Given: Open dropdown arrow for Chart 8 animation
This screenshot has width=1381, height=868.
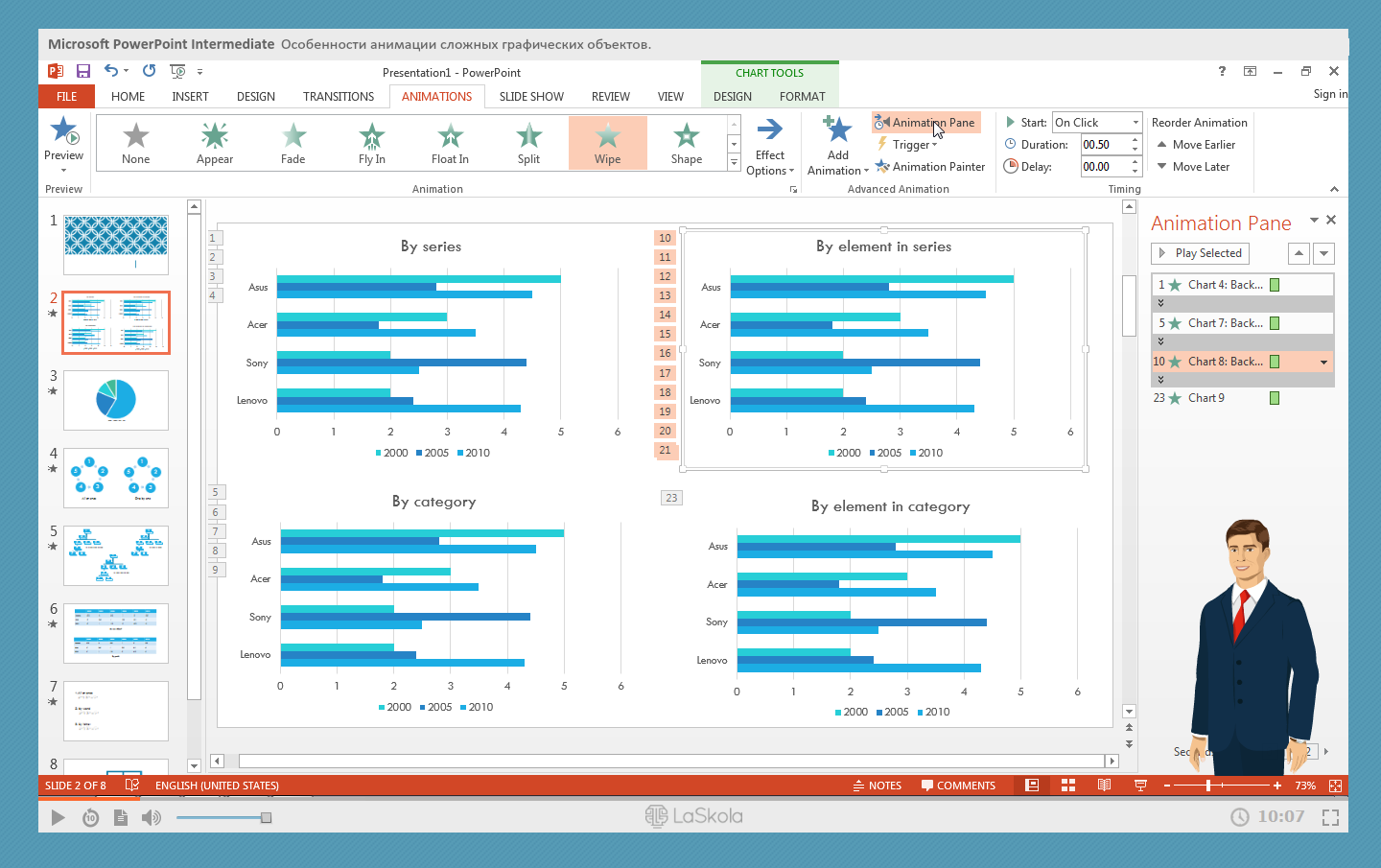Looking at the screenshot, I should point(1324,363).
